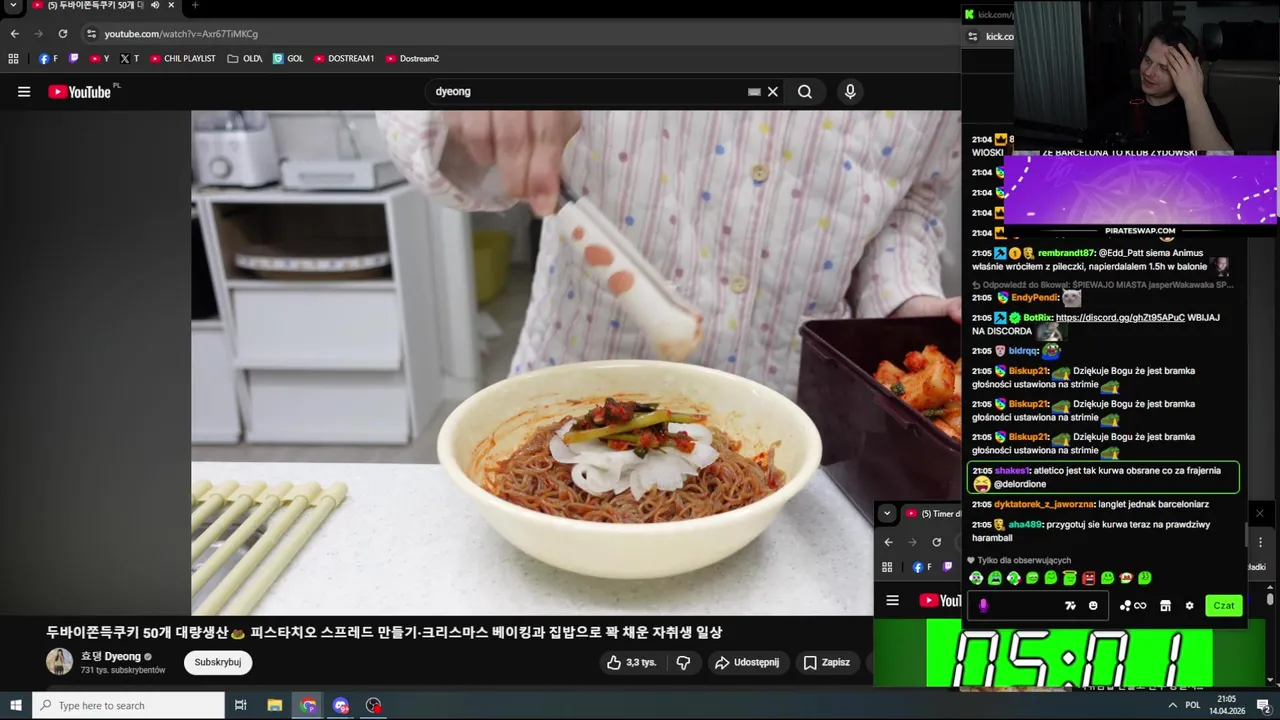This screenshot has height=720, width=1280.
Task: Click username aha489 in chat
Action: tap(1024, 525)
